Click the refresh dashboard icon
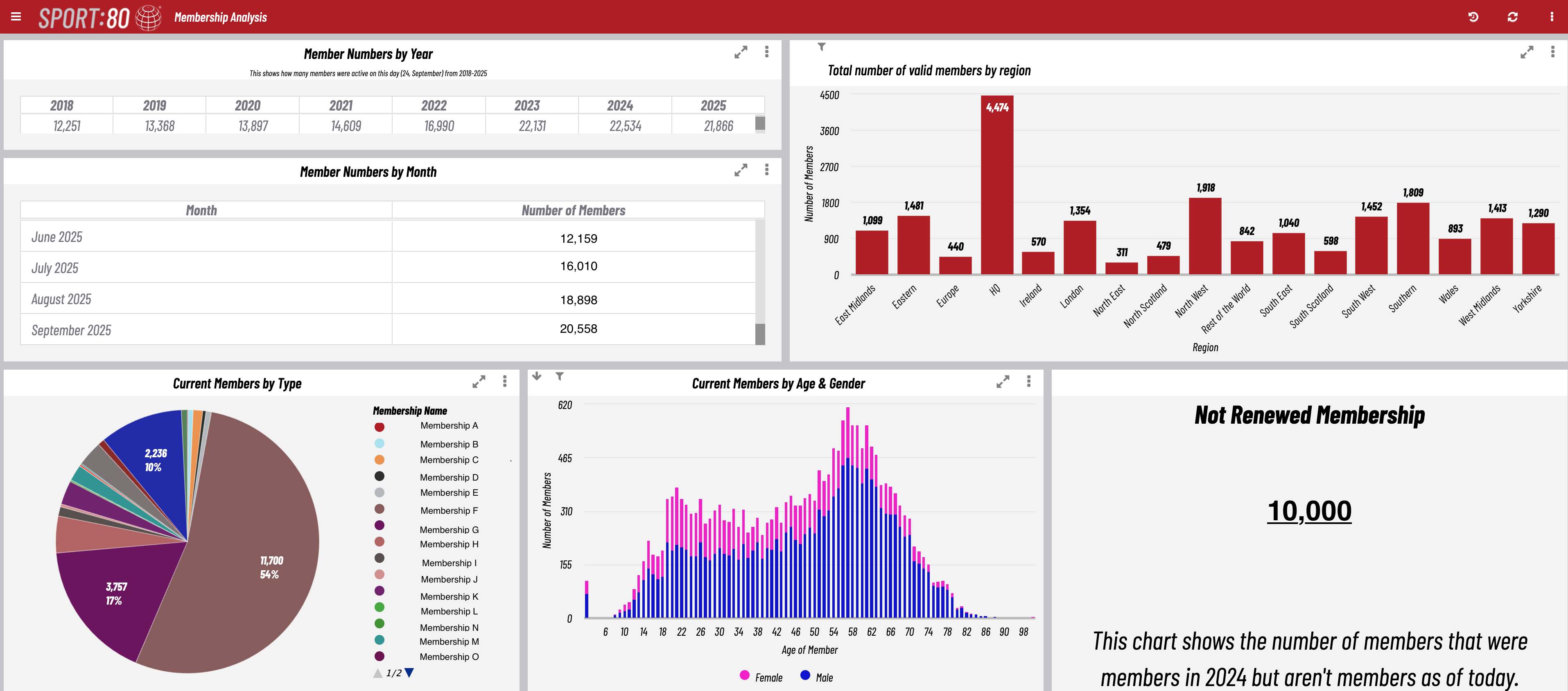 click(1512, 17)
